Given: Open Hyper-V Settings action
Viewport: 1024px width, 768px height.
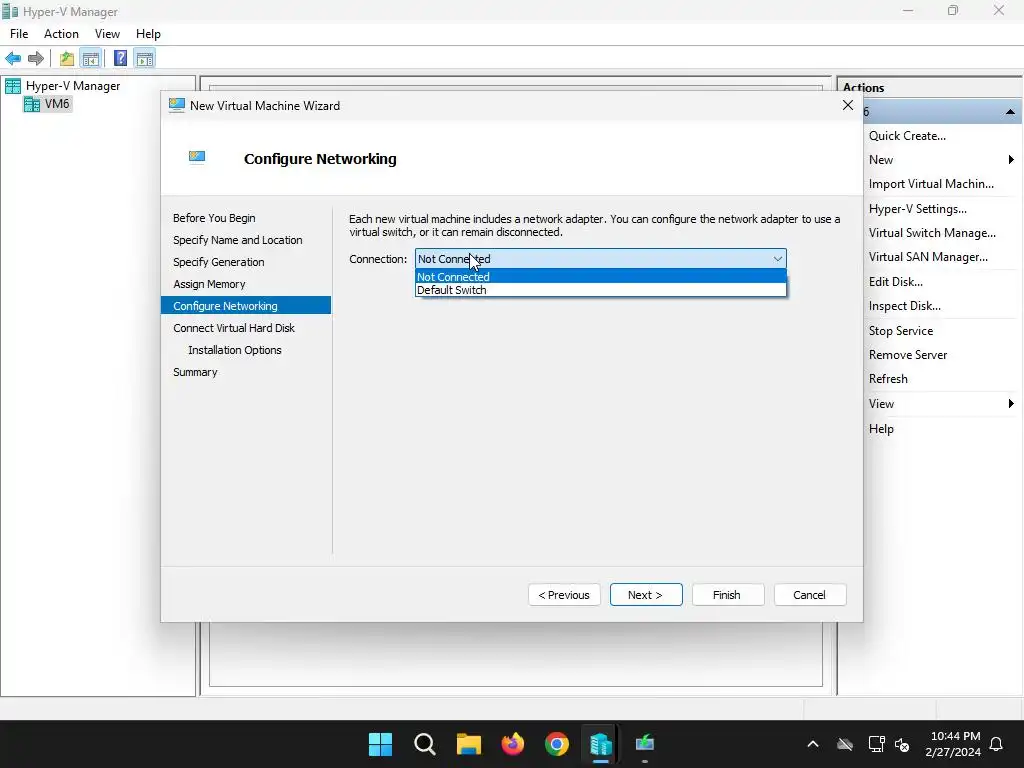Looking at the screenshot, I should (918, 209).
